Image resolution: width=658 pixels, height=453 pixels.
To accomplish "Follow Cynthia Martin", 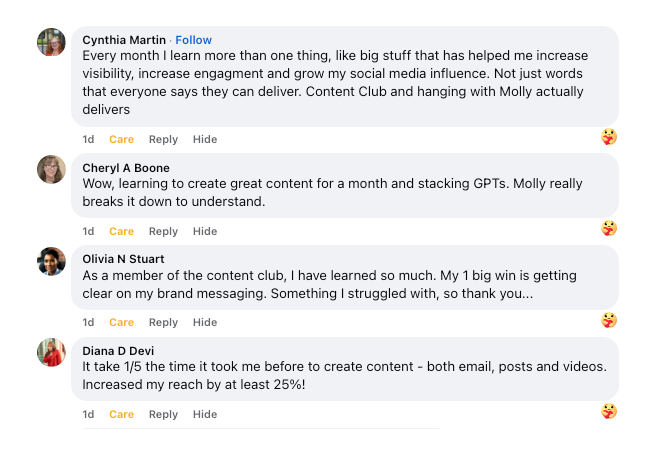I will [193, 40].
